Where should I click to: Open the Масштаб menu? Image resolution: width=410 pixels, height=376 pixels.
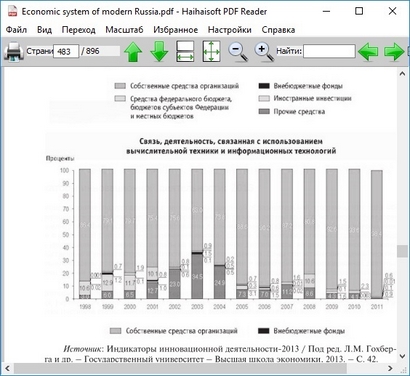pyautogui.click(x=124, y=30)
